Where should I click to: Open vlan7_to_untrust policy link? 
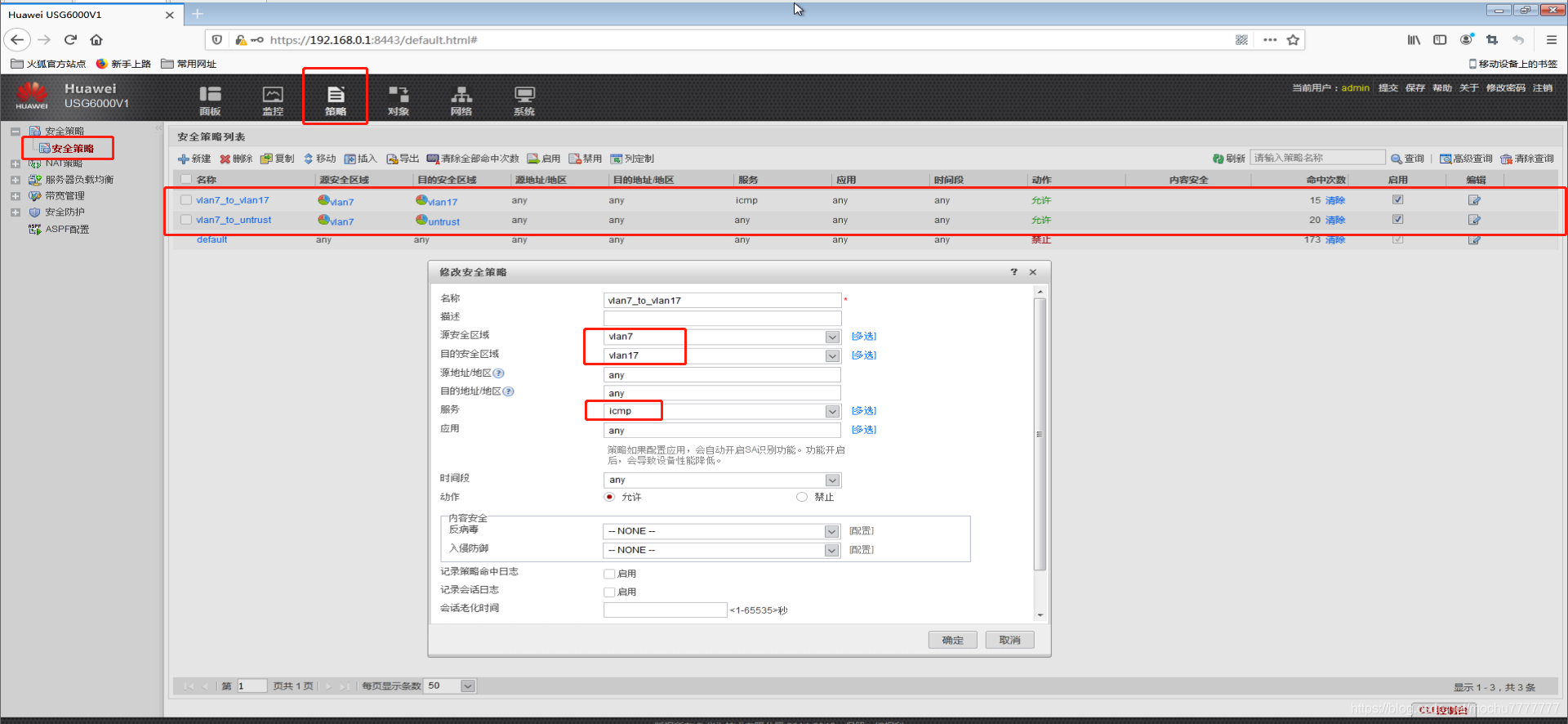234,220
